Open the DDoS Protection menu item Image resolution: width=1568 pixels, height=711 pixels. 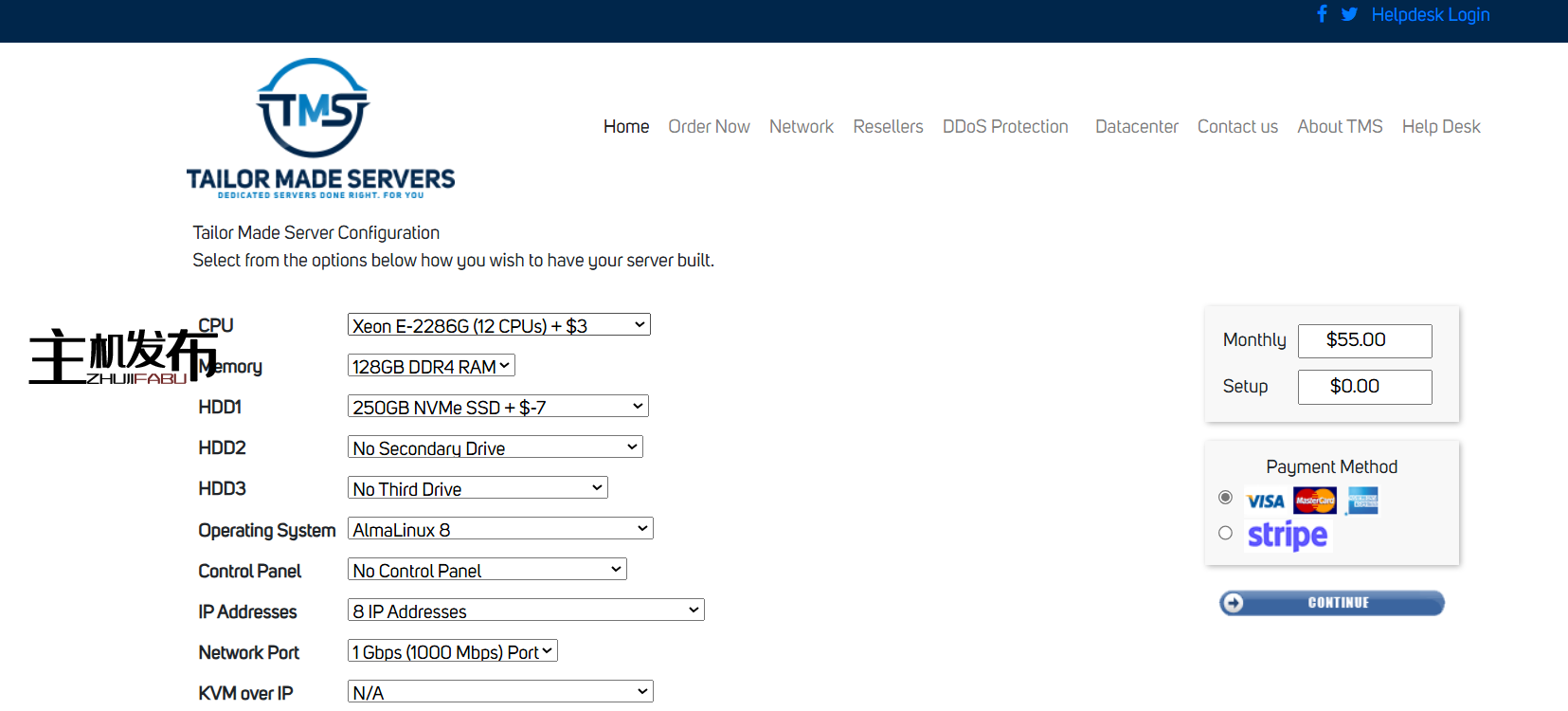(x=1005, y=126)
